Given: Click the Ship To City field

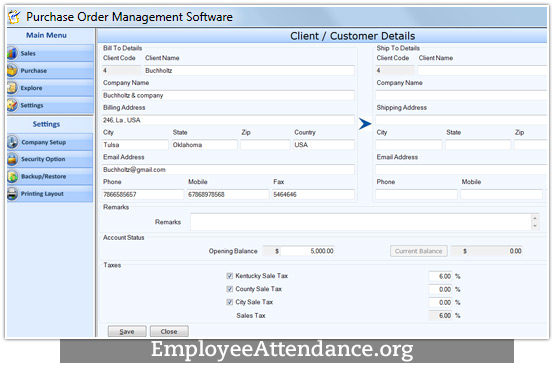Looking at the screenshot, I should tap(409, 145).
